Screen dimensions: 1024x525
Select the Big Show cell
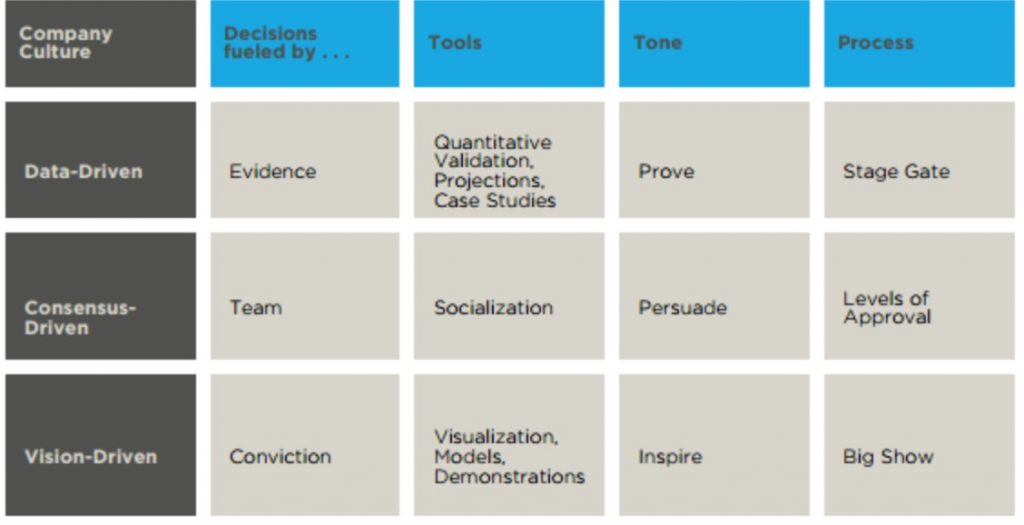coord(920,445)
